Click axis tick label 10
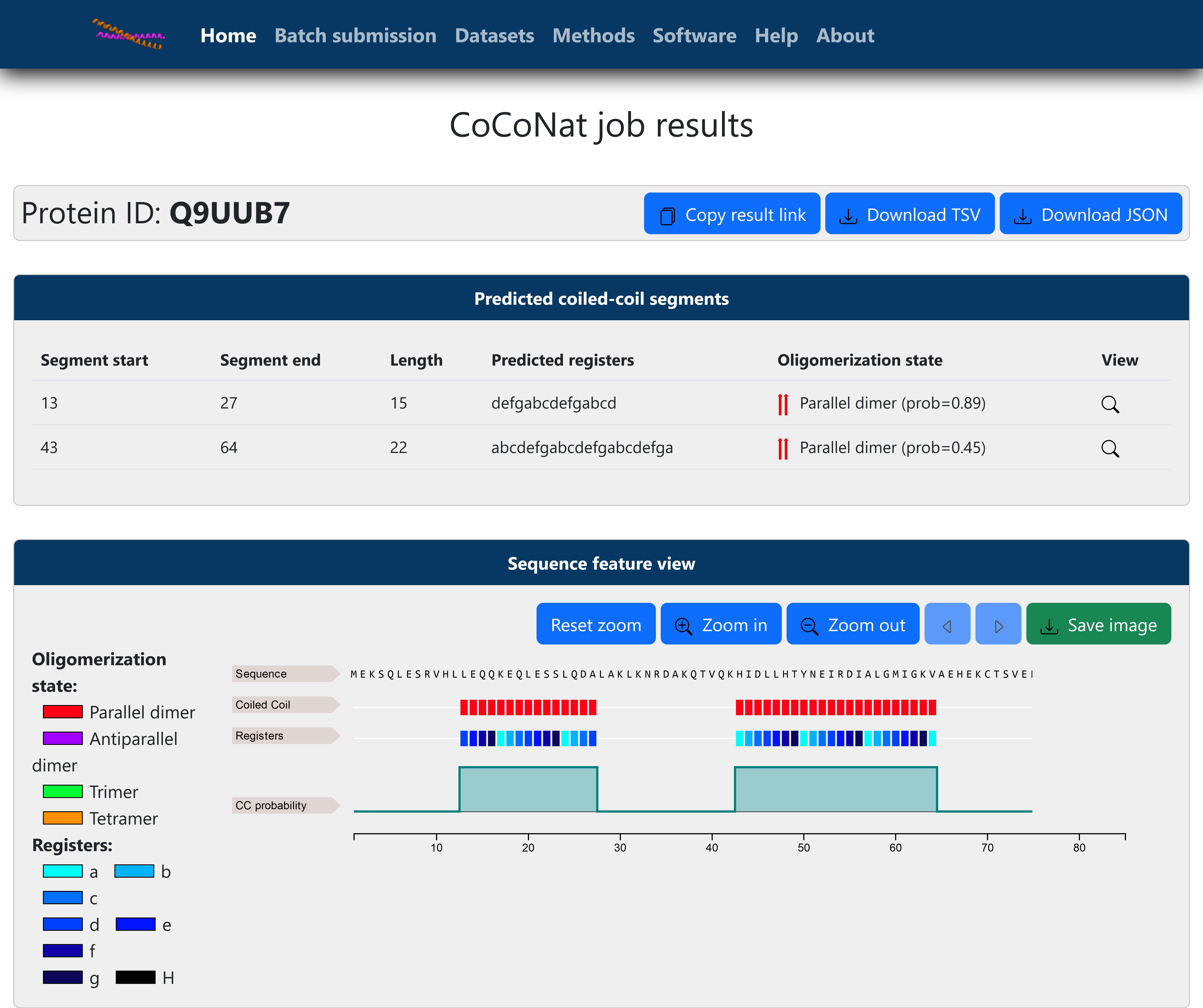This screenshot has height=1008, width=1203. point(436,848)
